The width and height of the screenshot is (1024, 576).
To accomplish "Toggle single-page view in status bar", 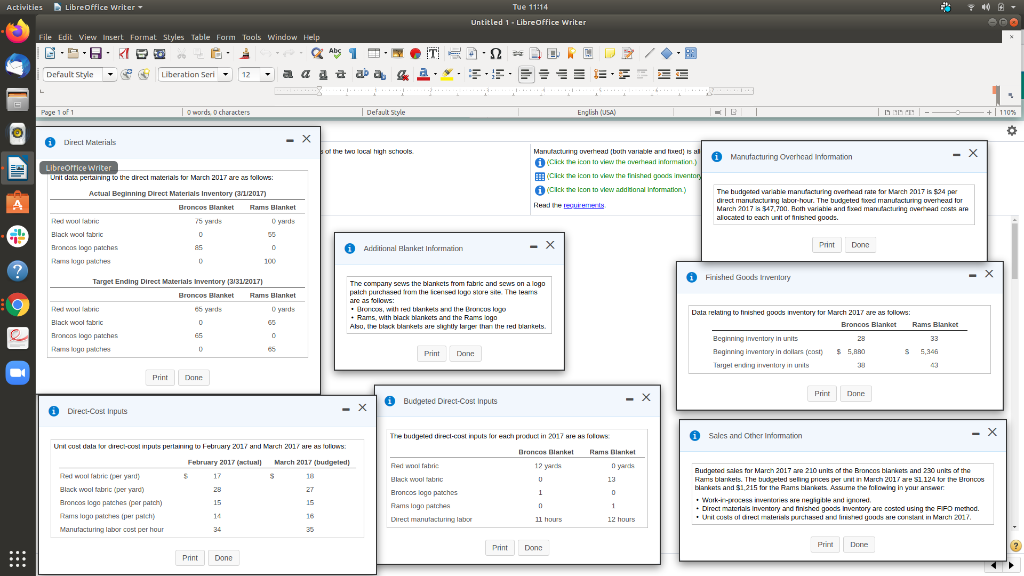I will [x=887, y=112].
